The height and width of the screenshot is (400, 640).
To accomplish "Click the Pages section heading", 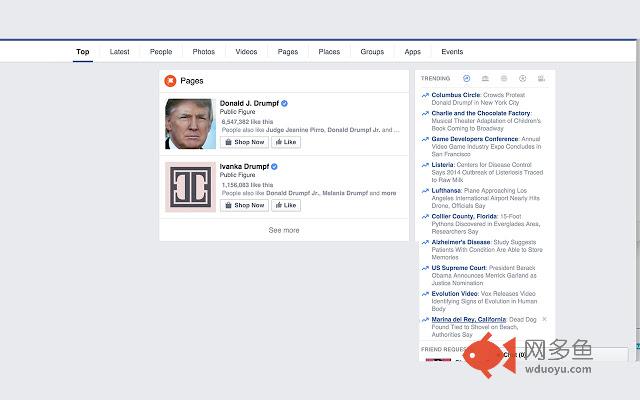I will [191, 81].
